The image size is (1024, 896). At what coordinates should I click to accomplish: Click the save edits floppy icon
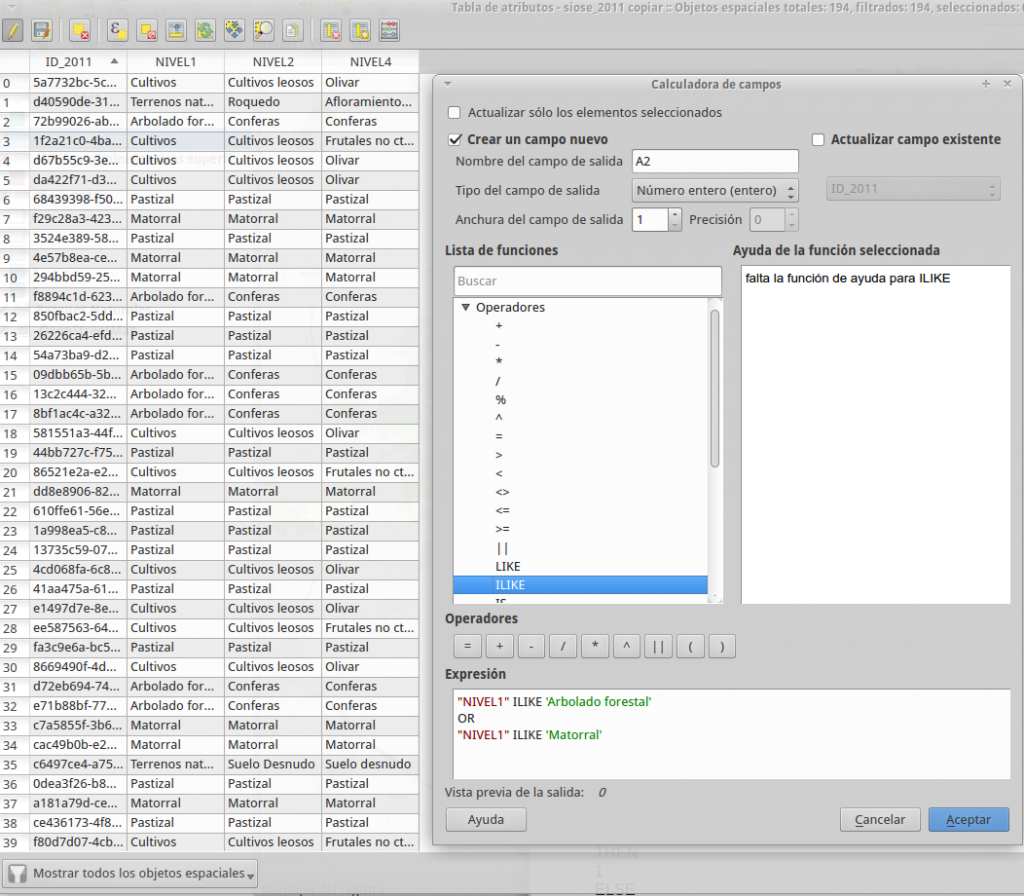(42, 30)
